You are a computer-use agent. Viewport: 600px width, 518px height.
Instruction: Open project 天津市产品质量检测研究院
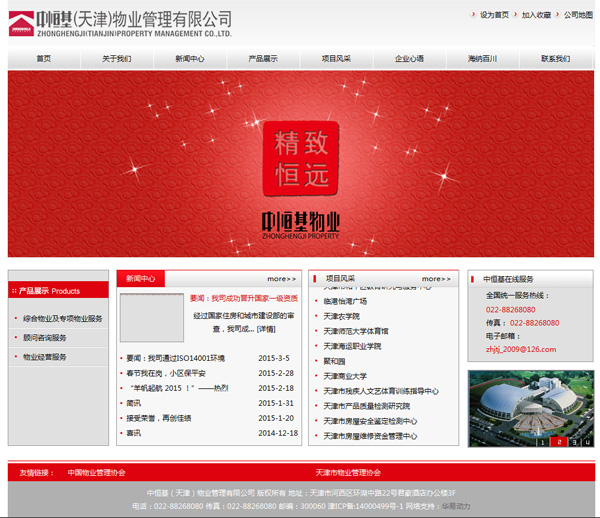pos(367,406)
